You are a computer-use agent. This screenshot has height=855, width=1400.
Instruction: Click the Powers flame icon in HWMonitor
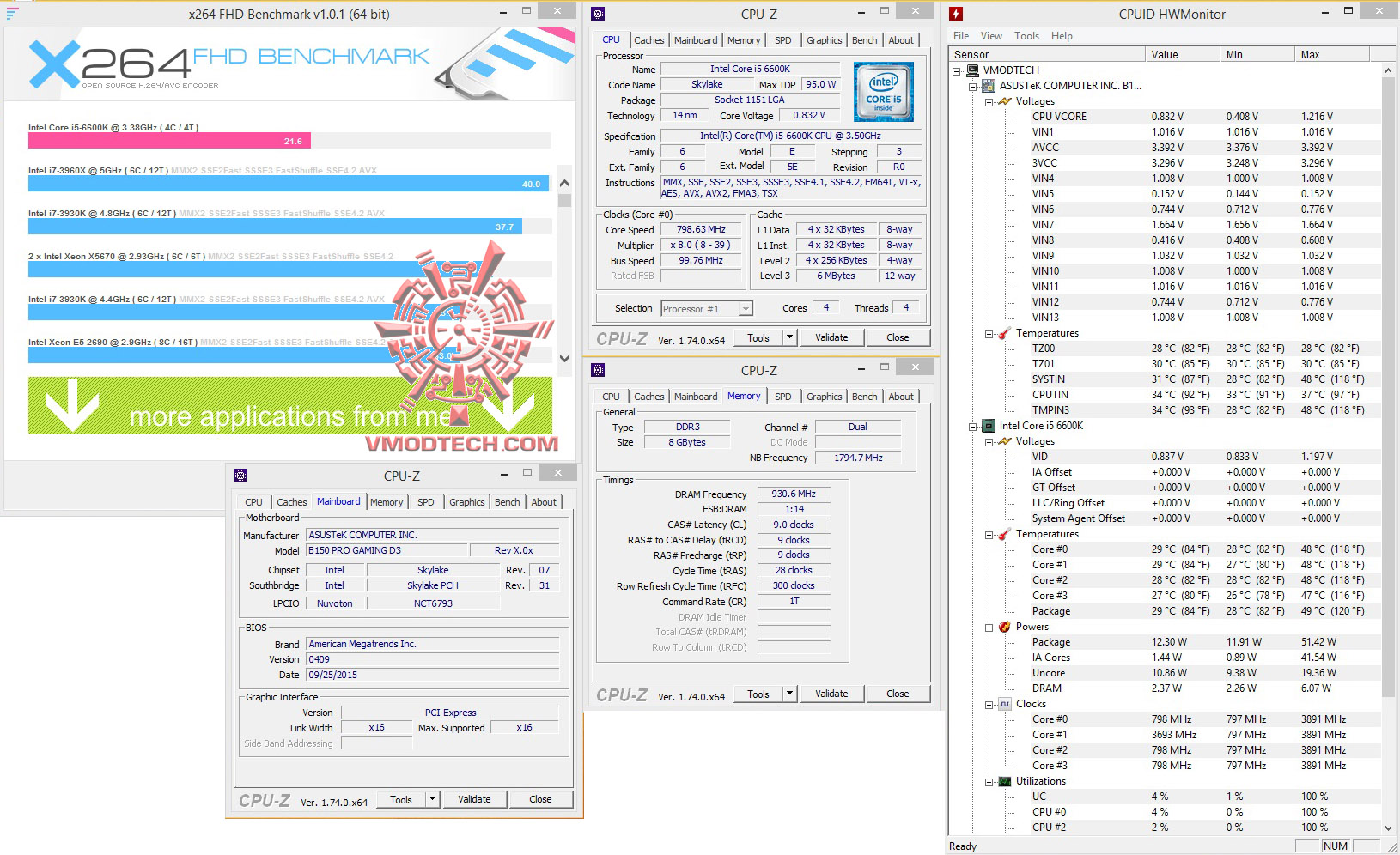click(x=1005, y=627)
